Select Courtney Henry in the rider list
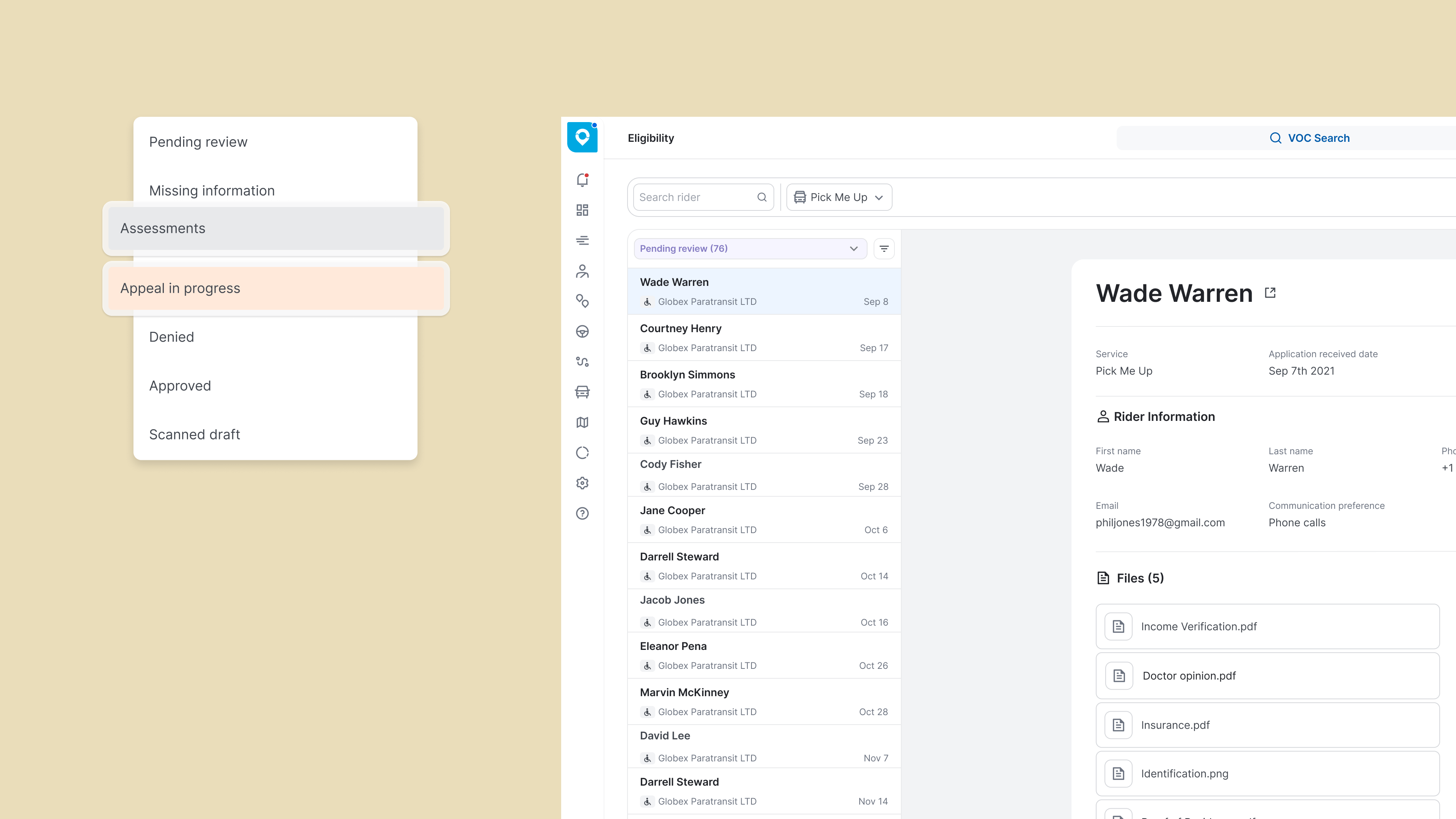Screen dimensions: 1456x819 pyautogui.click(x=764, y=337)
